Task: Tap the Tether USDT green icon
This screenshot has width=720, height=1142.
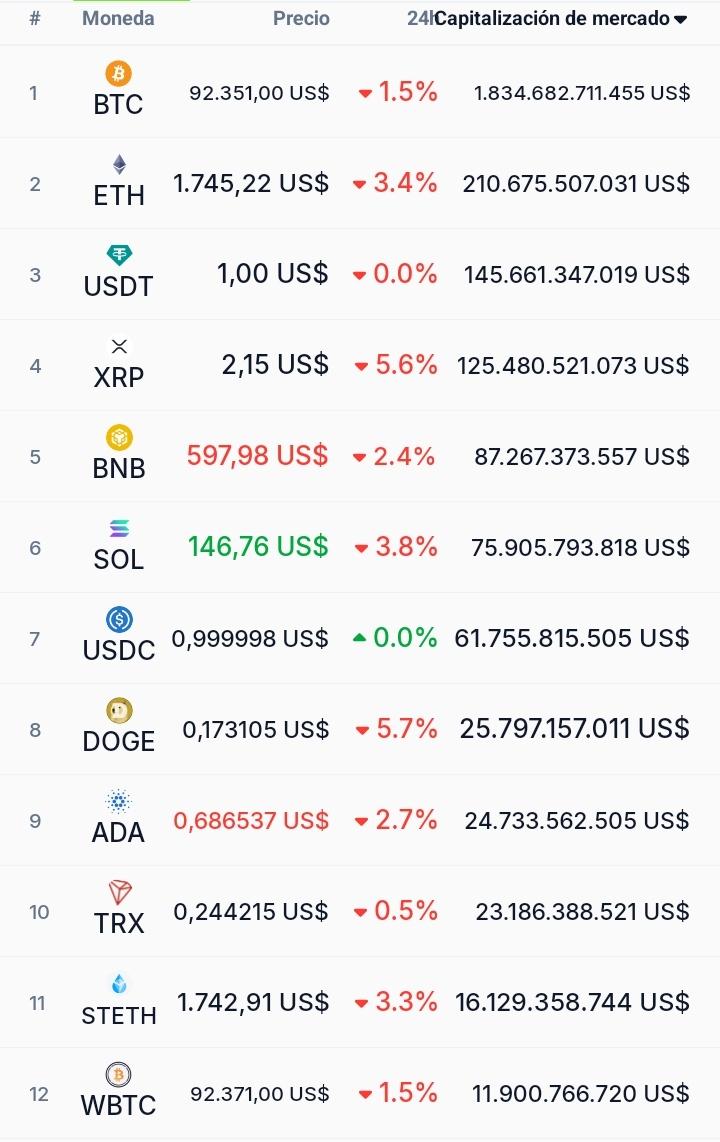Action: [119, 255]
